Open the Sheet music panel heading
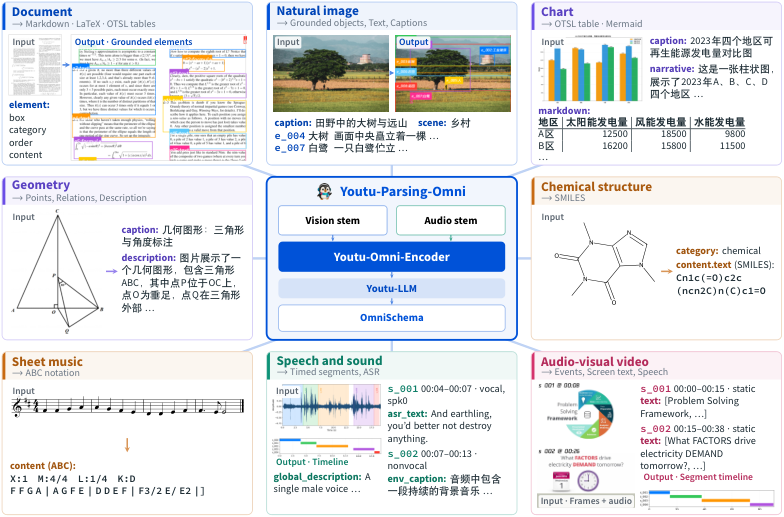Viewport: 784px width, 517px height. pos(47,362)
